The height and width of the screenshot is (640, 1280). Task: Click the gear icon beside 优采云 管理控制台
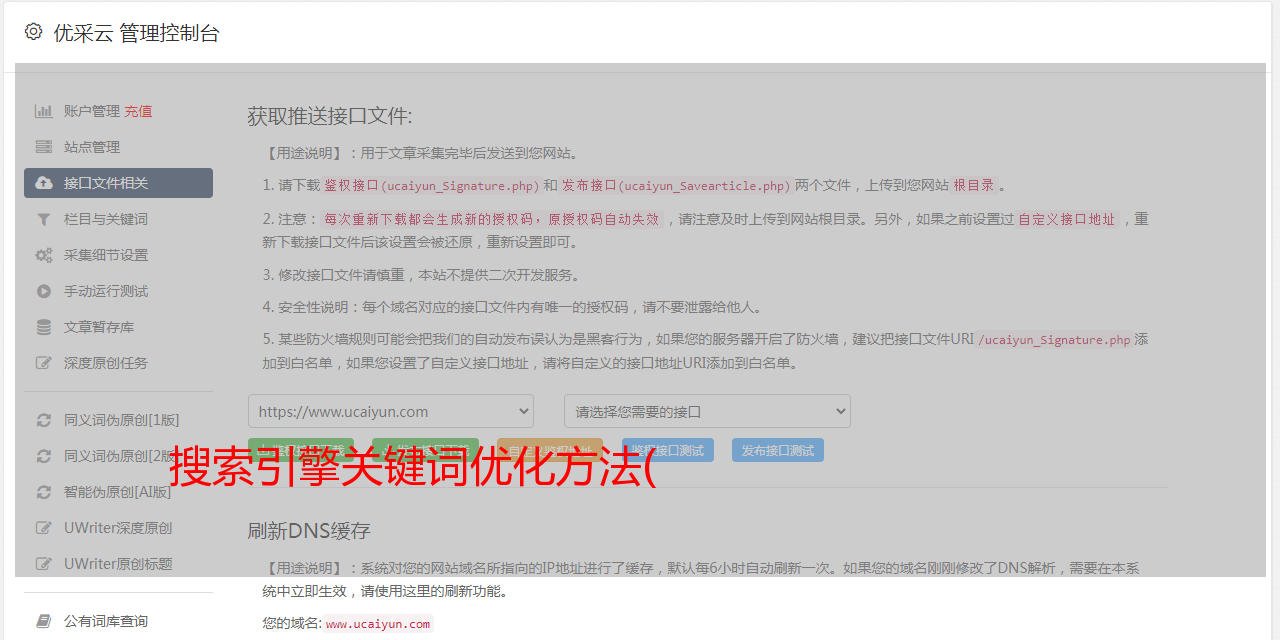pyautogui.click(x=33, y=32)
